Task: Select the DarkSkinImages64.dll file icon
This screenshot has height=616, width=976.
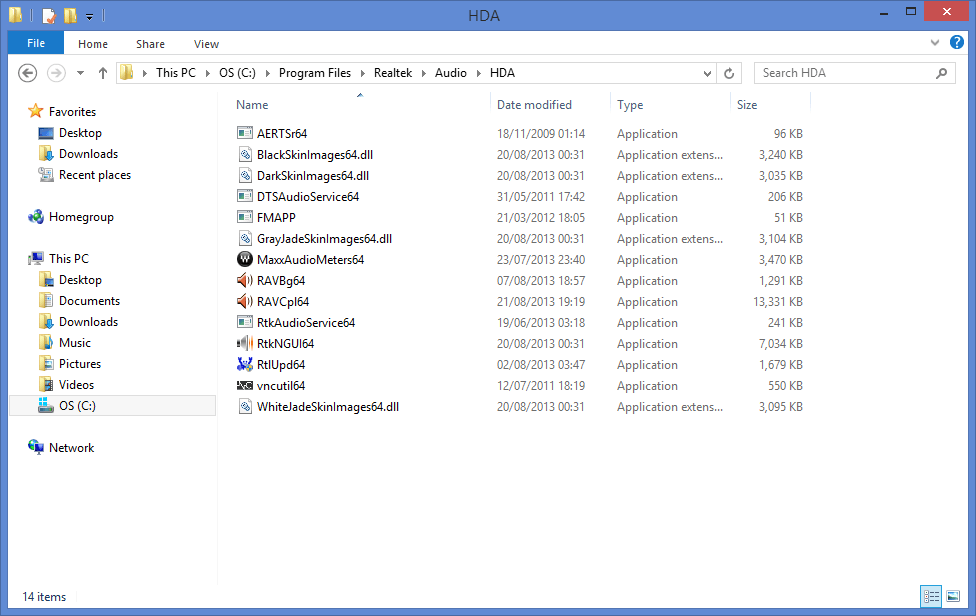Action: pos(245,175)
